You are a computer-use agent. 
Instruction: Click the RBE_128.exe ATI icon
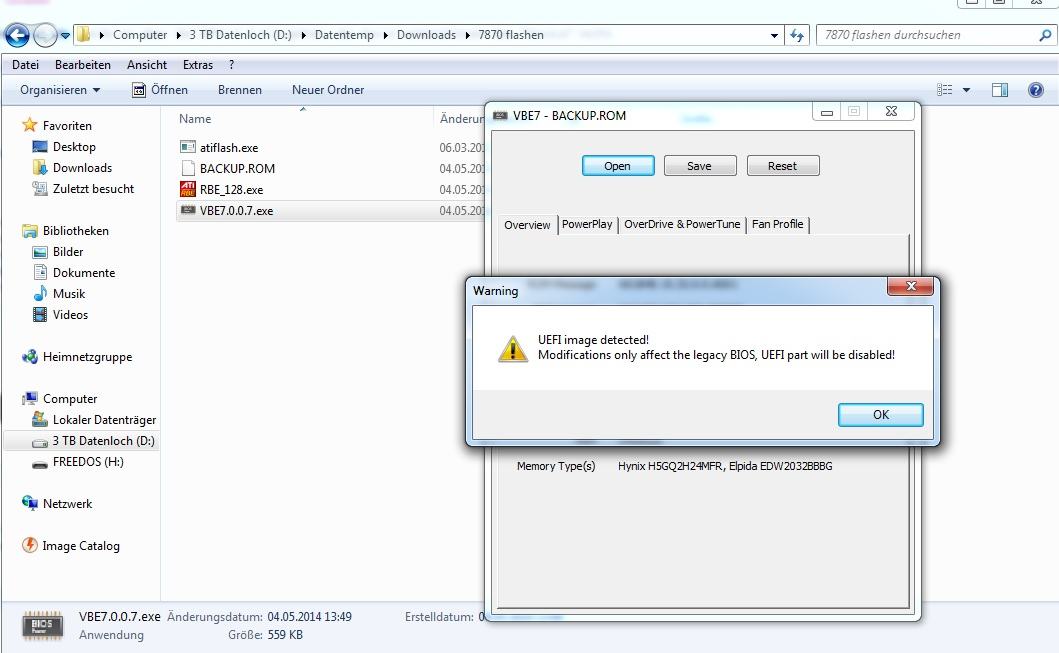188,189
